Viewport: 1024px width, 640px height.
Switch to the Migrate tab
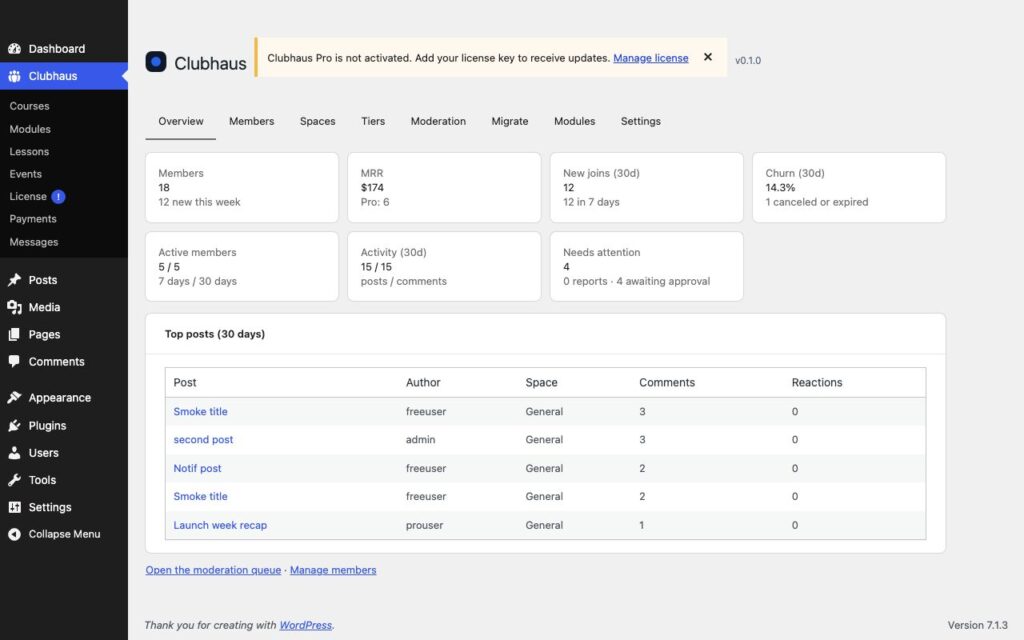[x=510, y=121]
